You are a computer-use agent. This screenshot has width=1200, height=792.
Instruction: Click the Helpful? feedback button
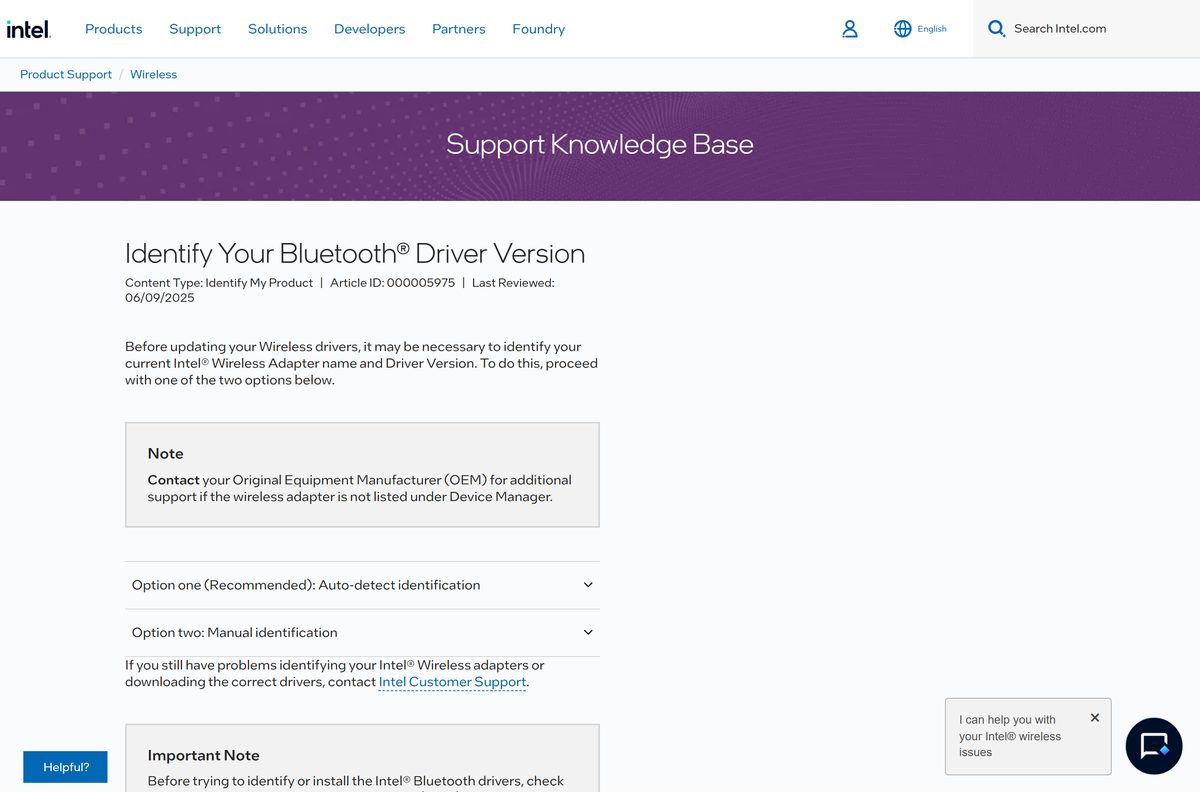65,767
